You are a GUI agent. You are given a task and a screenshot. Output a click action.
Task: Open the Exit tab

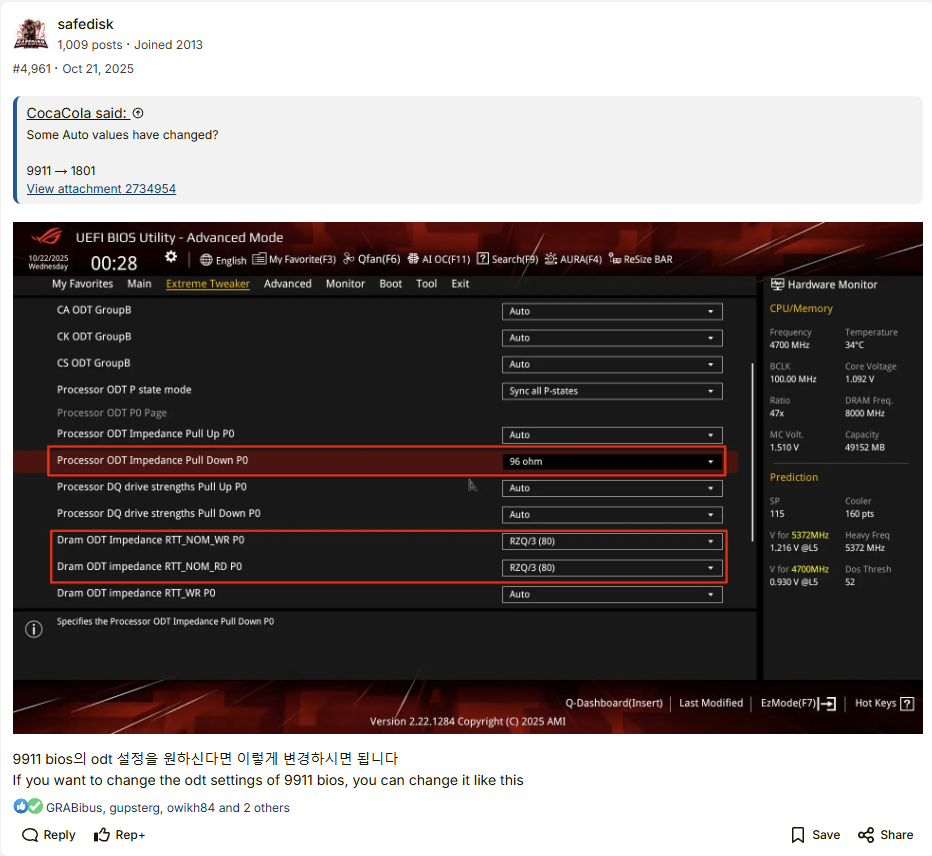(x=460, y=284)
